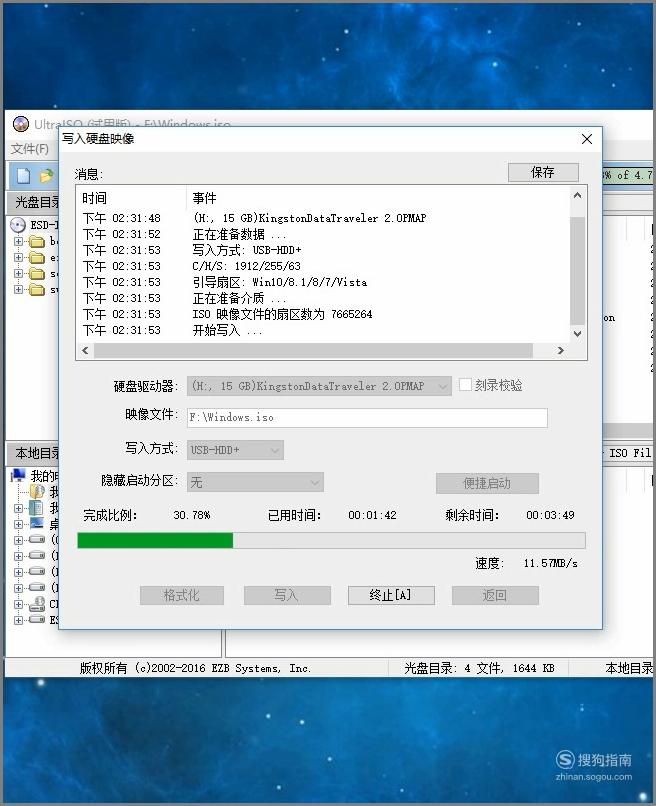Click the 版权所有 EZB Systems status text
The image size is (656, 806).
click(195, 668)
